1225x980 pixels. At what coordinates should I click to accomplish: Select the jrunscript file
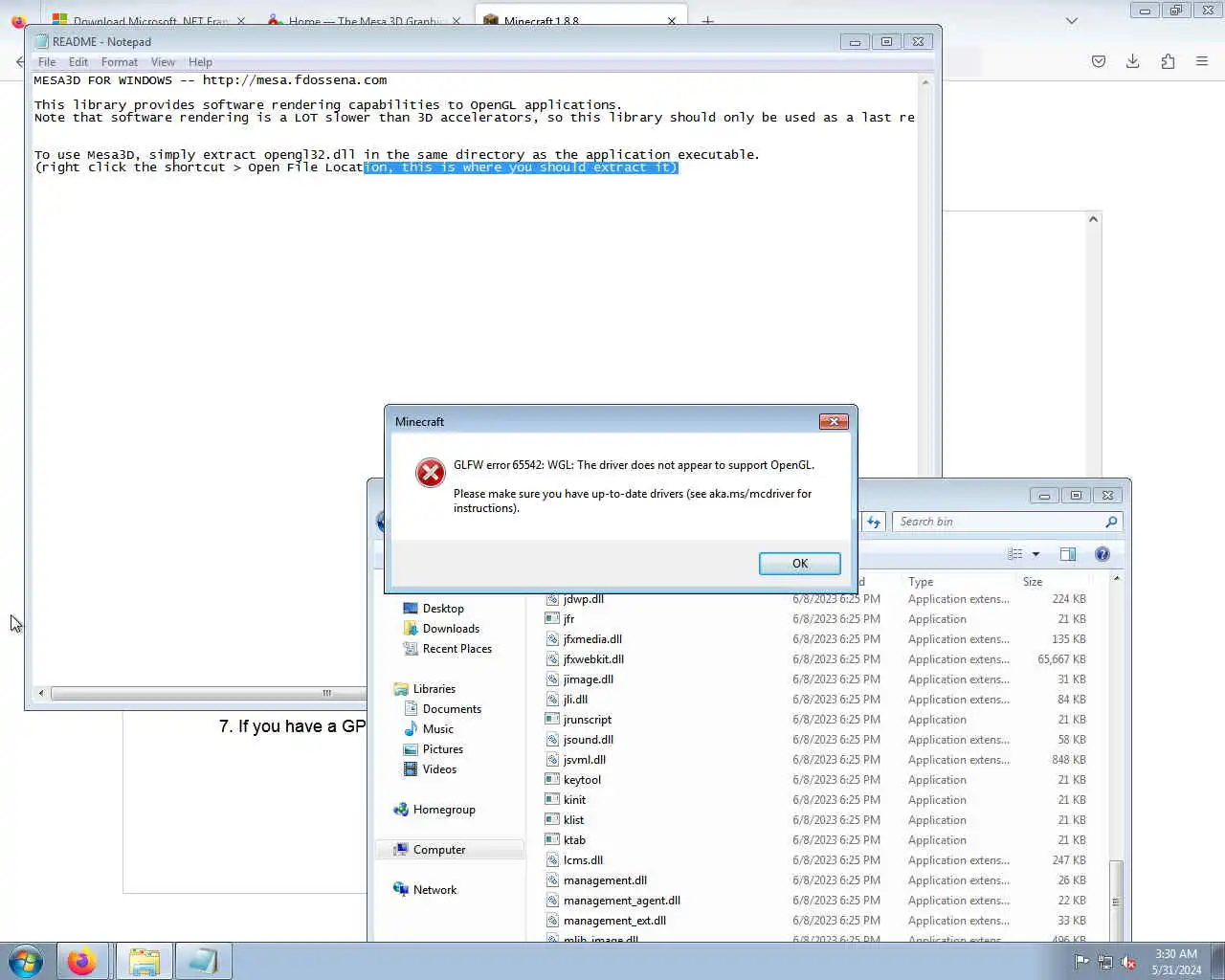pyautogui.click(x=588, y=720)
